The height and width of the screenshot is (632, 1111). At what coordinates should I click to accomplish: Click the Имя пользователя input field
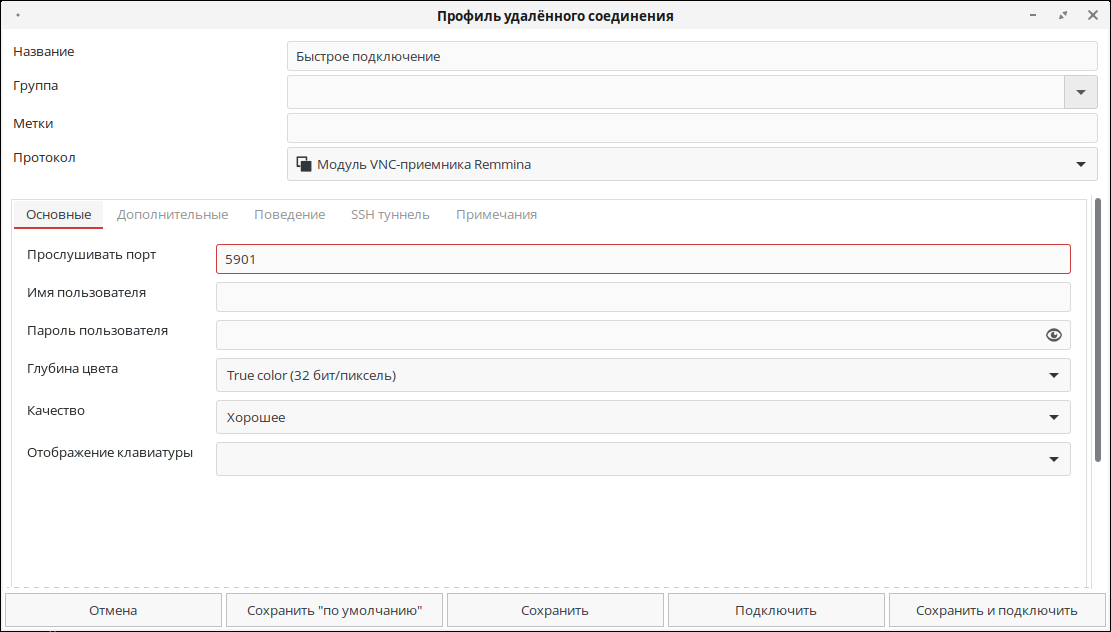[643, 297]
